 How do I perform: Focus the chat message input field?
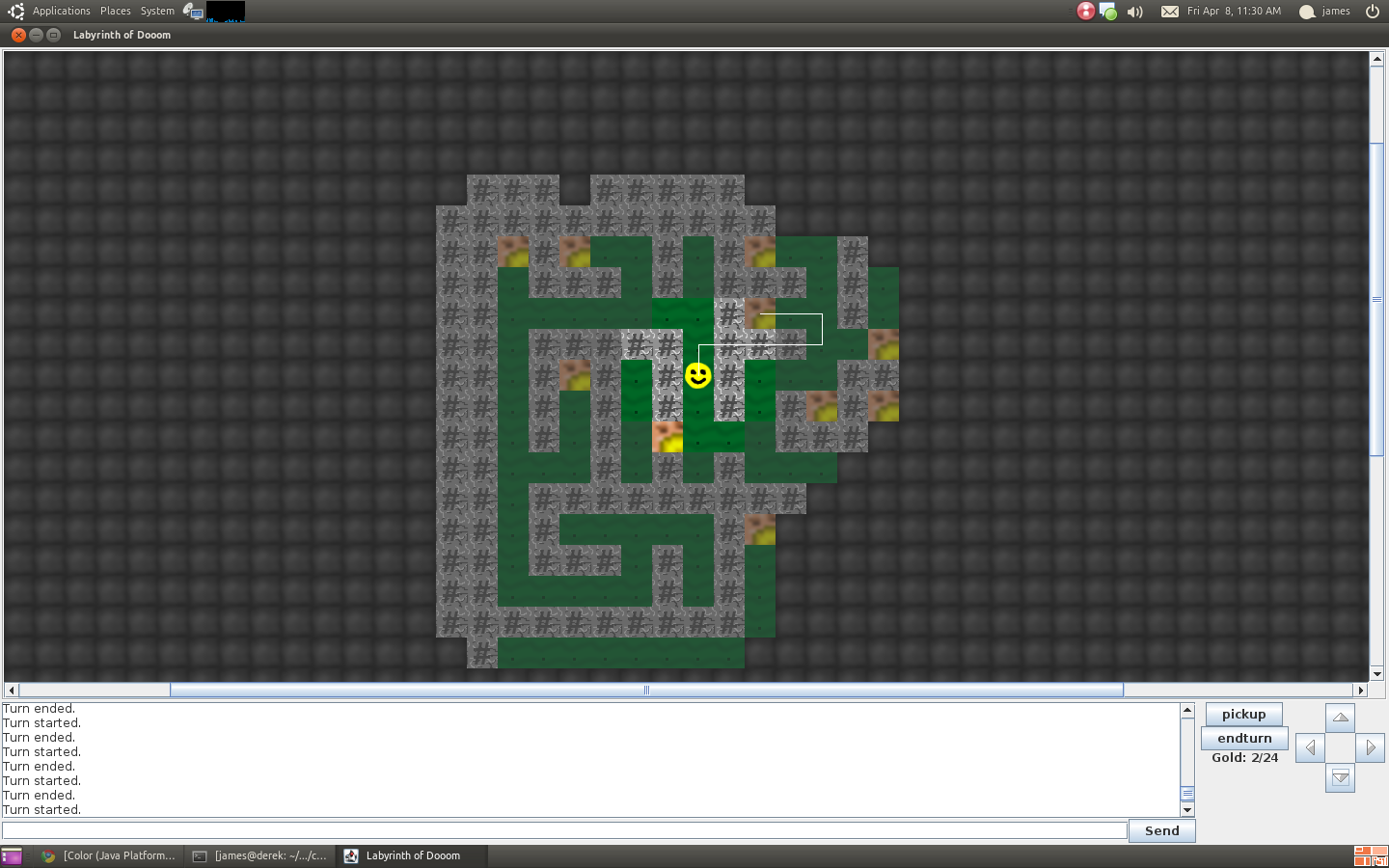pyautogui.click(x=564, y=830)
